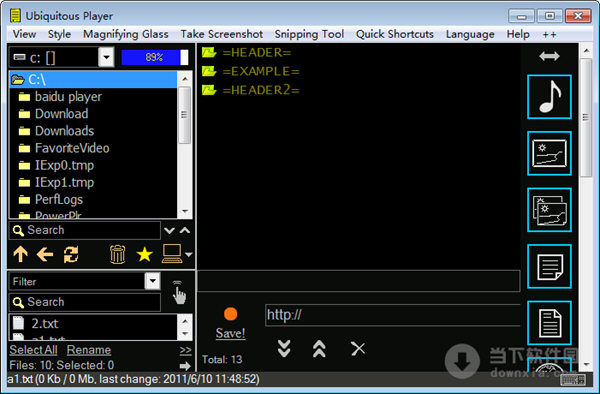The image size is (600, 394).
Task: Click the right arrow below file list
Action: click(x=185, y=366)
